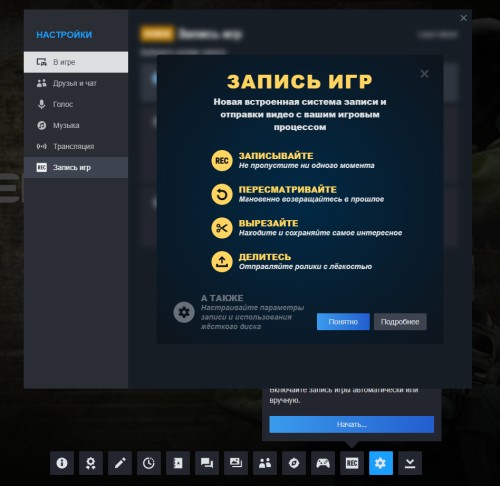The width and height of the screenshot is (500, 486).
Task: Open the REC game recording toolbar icon
Action: (352, 463)
